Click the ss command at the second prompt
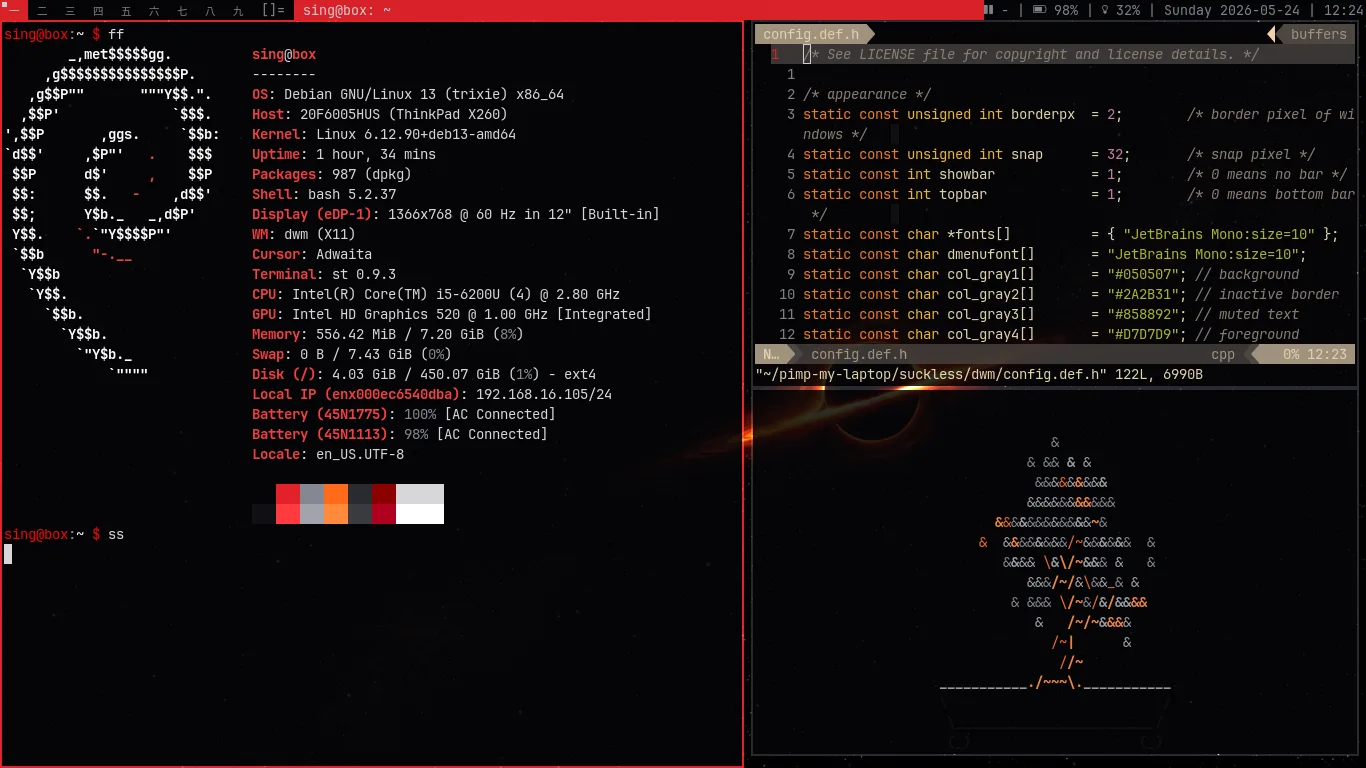This screenshot has height=768, width=1366. pos(116,534)
